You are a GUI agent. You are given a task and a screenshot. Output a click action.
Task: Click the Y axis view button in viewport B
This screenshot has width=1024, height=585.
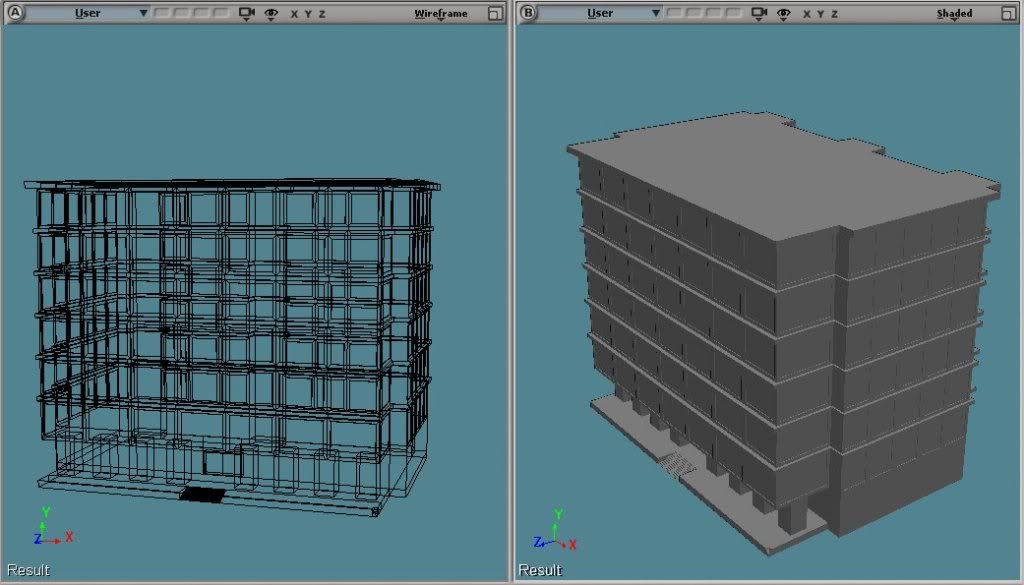(x=820, y=14)
